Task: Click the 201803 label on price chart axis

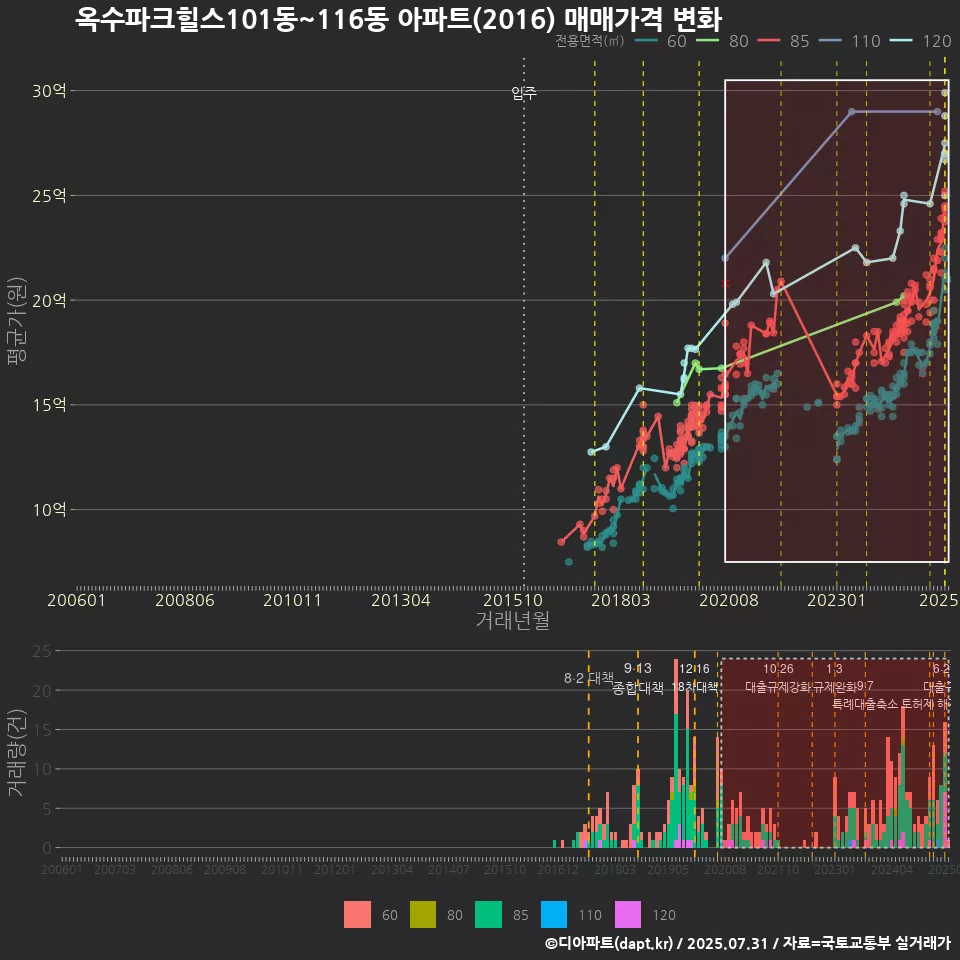Action: click(x=620, y=600)
